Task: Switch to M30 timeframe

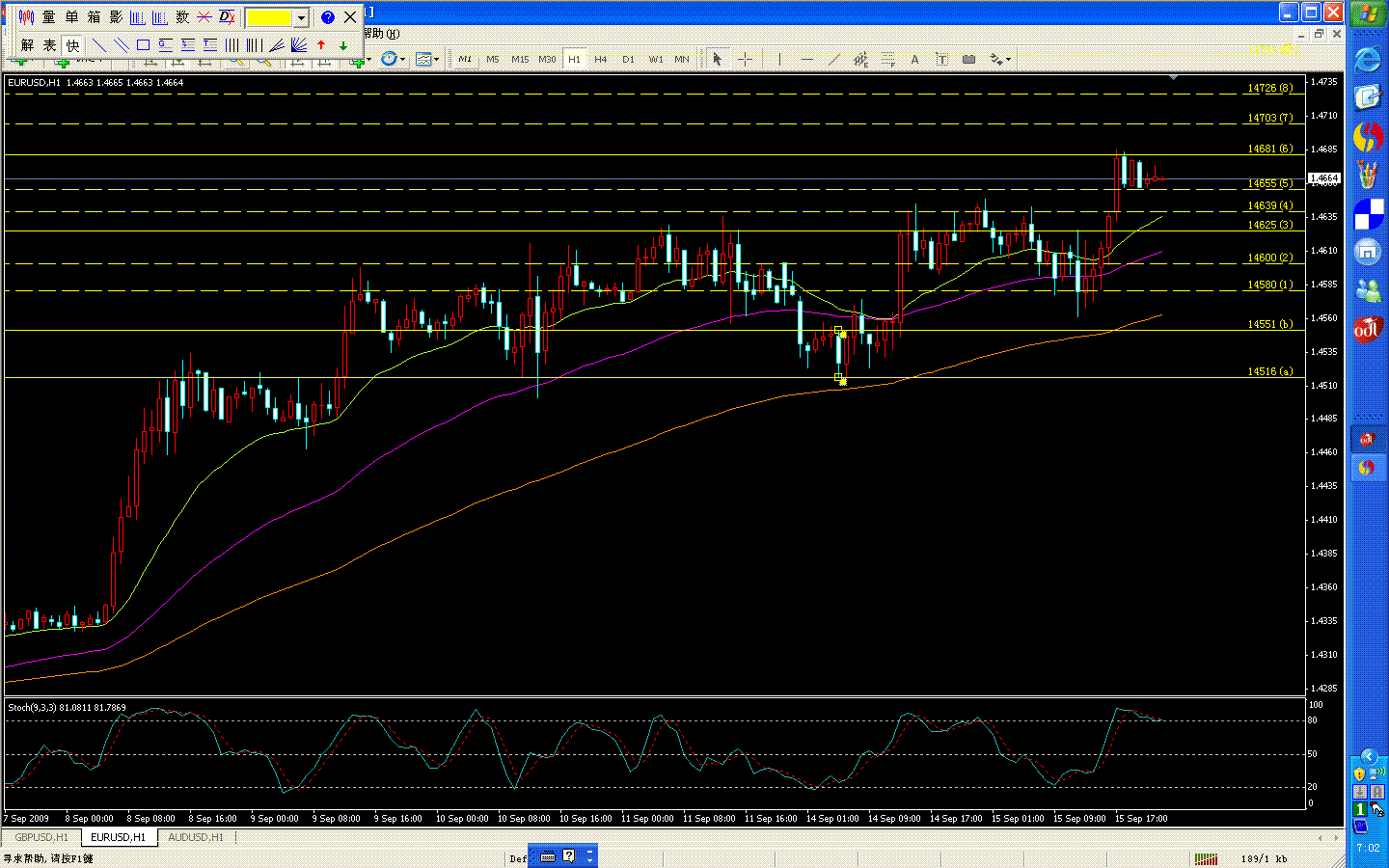Action: pos(547,60)
